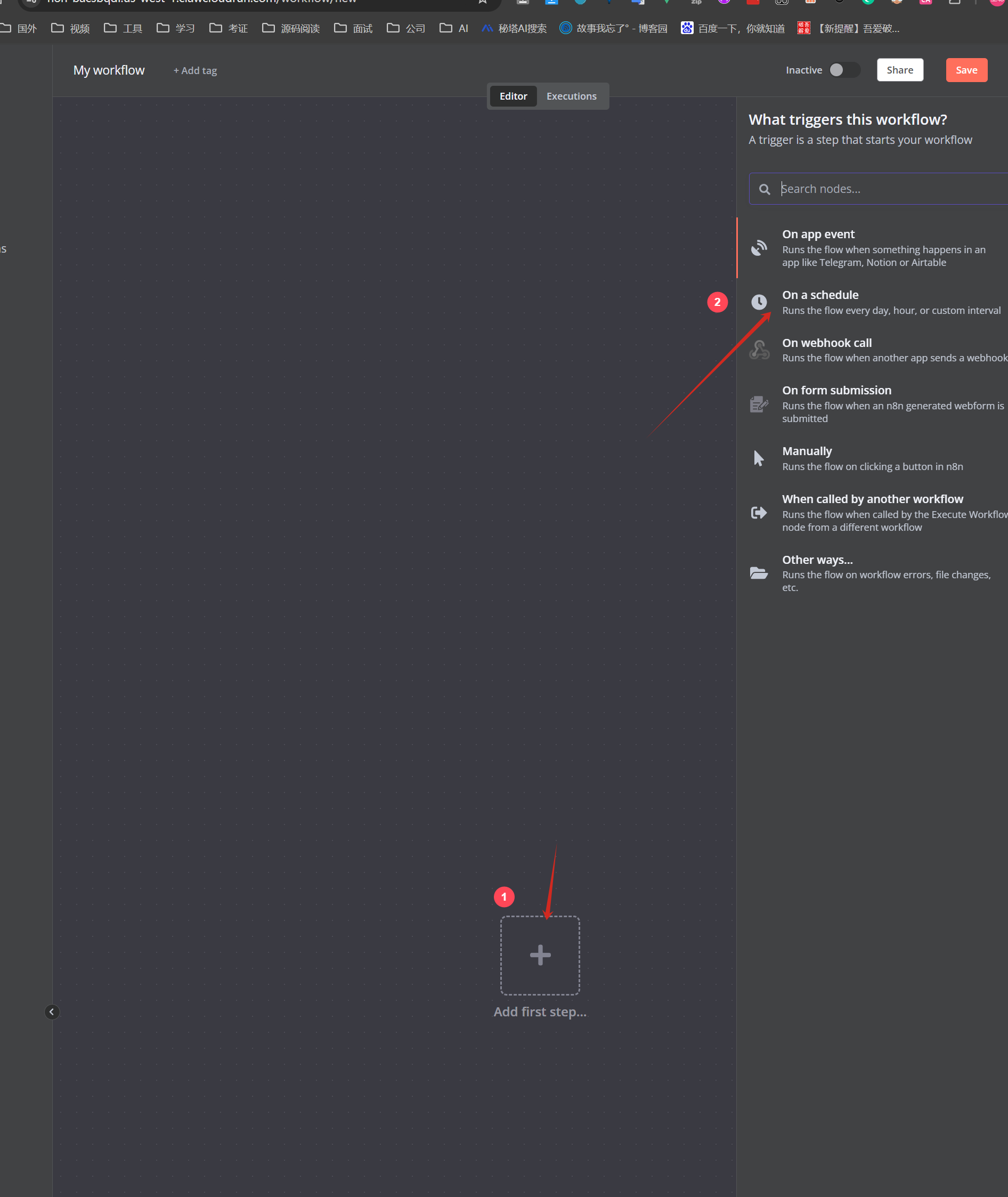This screenshot has height=1197, width=1008.
Task: Click the plus box to add first step
Action: (x=540, y=955)
